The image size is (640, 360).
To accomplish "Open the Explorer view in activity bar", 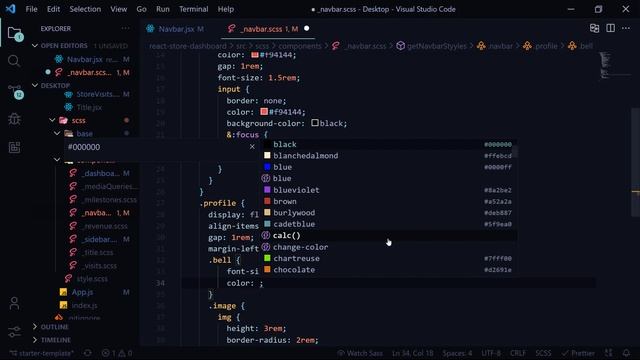I will [x=15, y=34].
